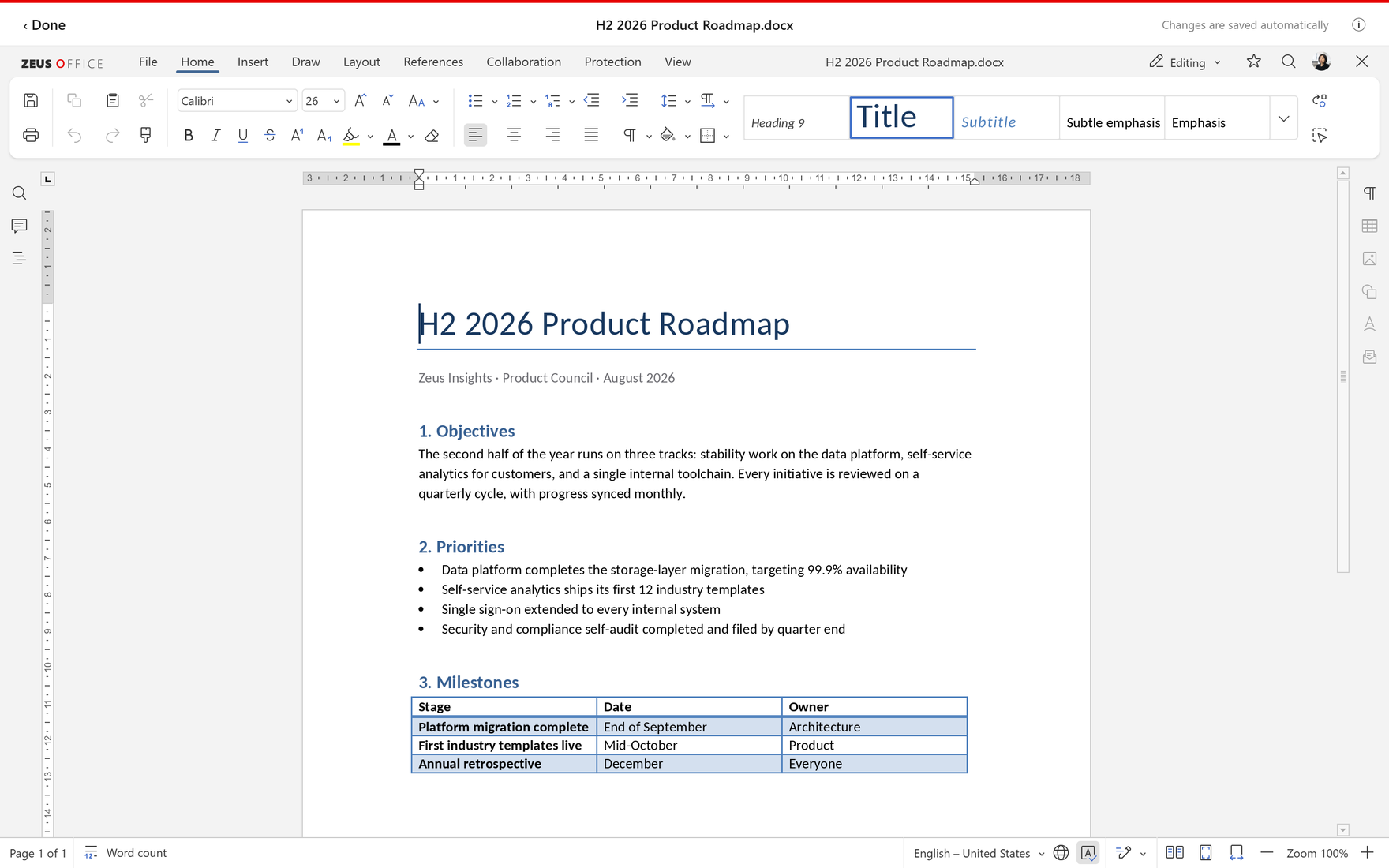Viewport: 1389px width, 868px height.
Task: Apply the yellow highlight color
Action: [351, 136]
